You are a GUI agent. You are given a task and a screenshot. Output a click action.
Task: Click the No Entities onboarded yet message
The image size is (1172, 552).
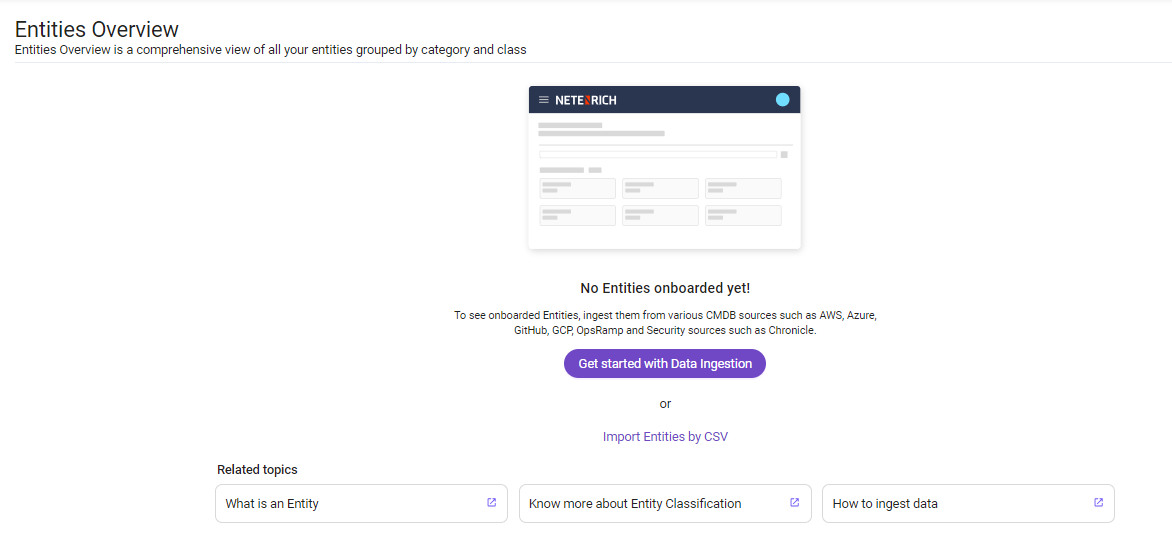pyautogui.click(x=665, y=288)
